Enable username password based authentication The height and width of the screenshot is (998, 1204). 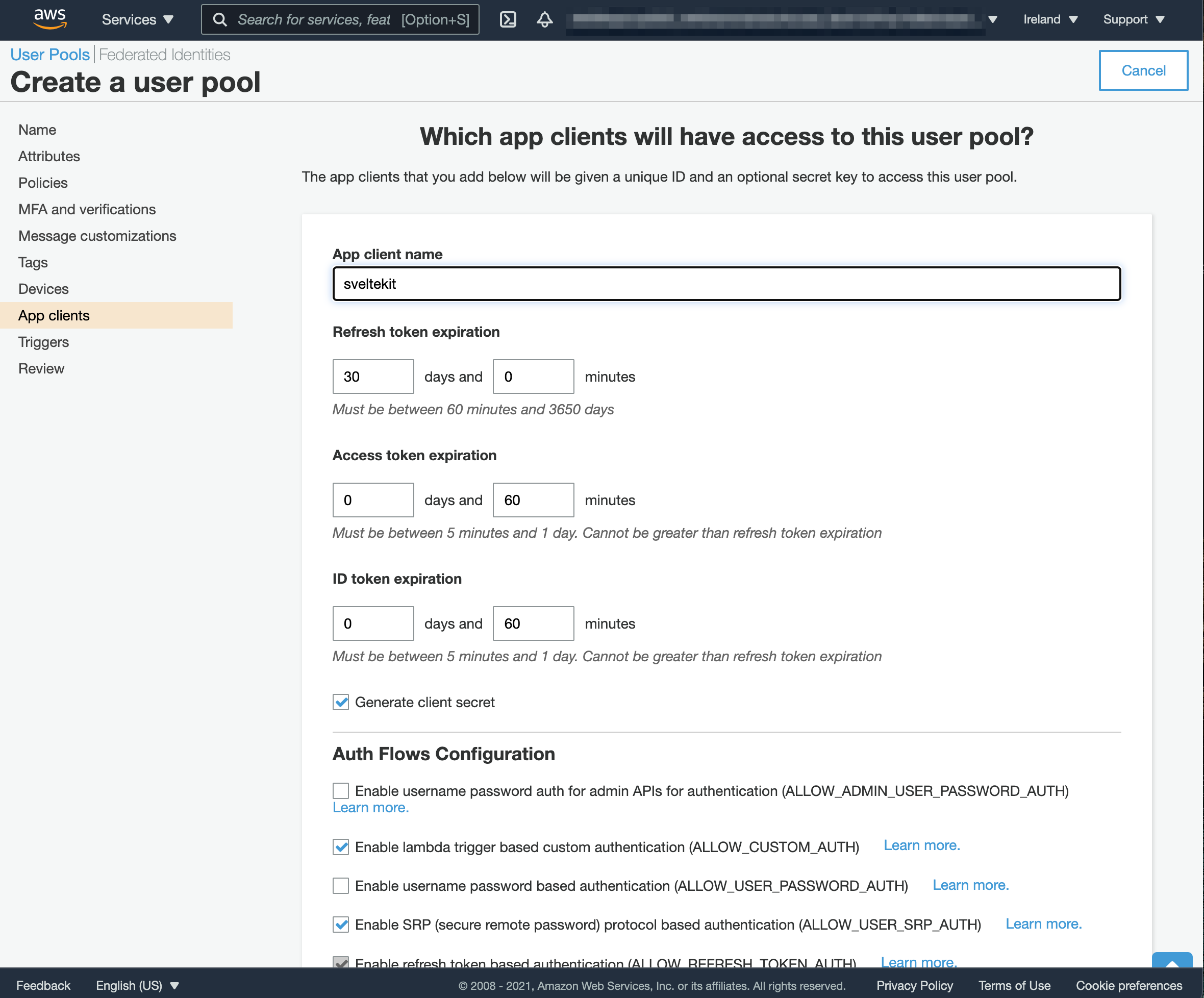340,886
